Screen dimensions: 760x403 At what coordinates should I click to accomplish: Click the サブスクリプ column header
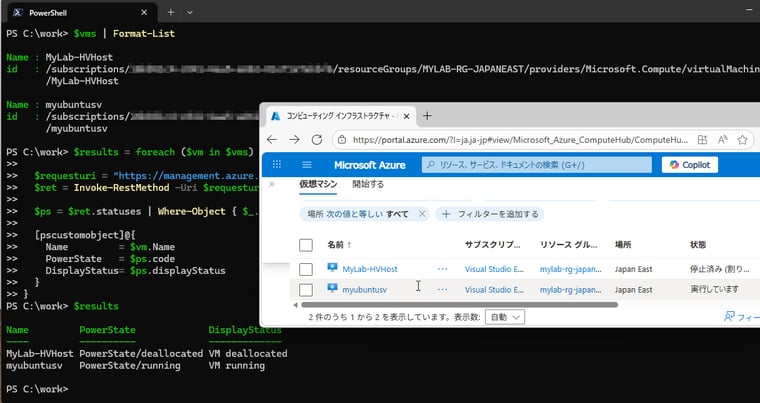(492, 245)
